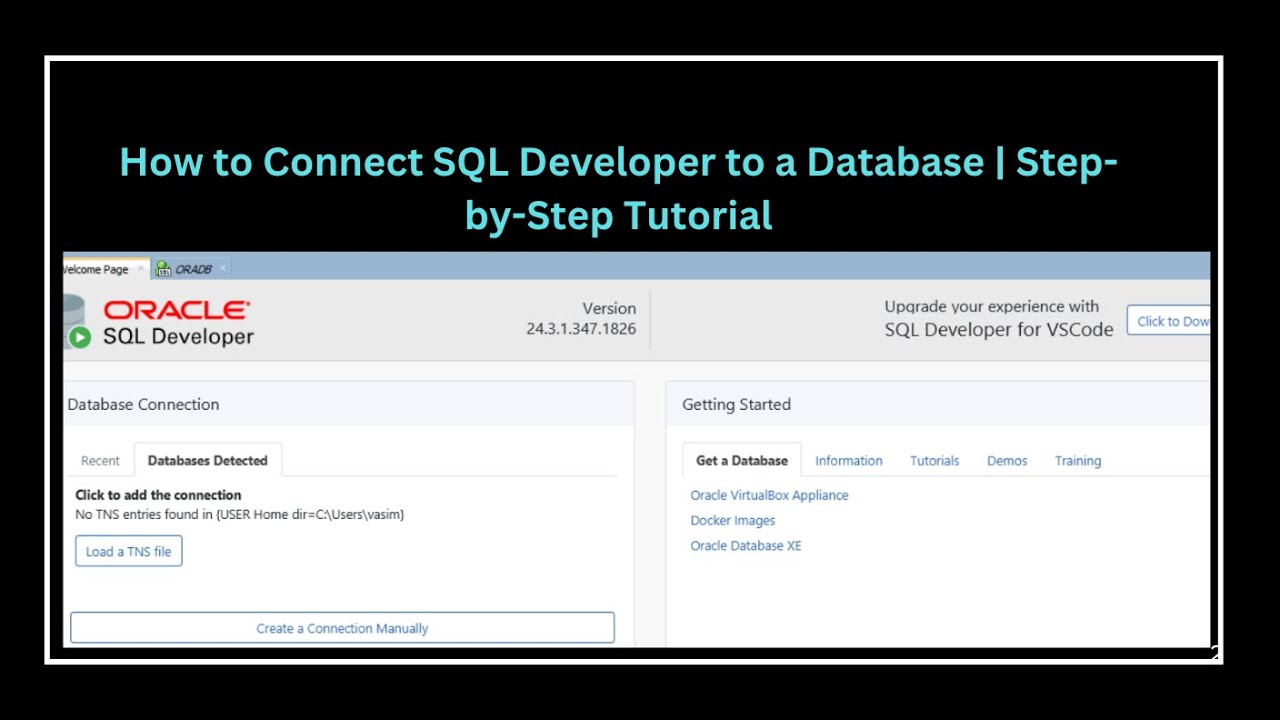Switch to the Demos tab
The image size is (1280, 720).
[1007, 461]
